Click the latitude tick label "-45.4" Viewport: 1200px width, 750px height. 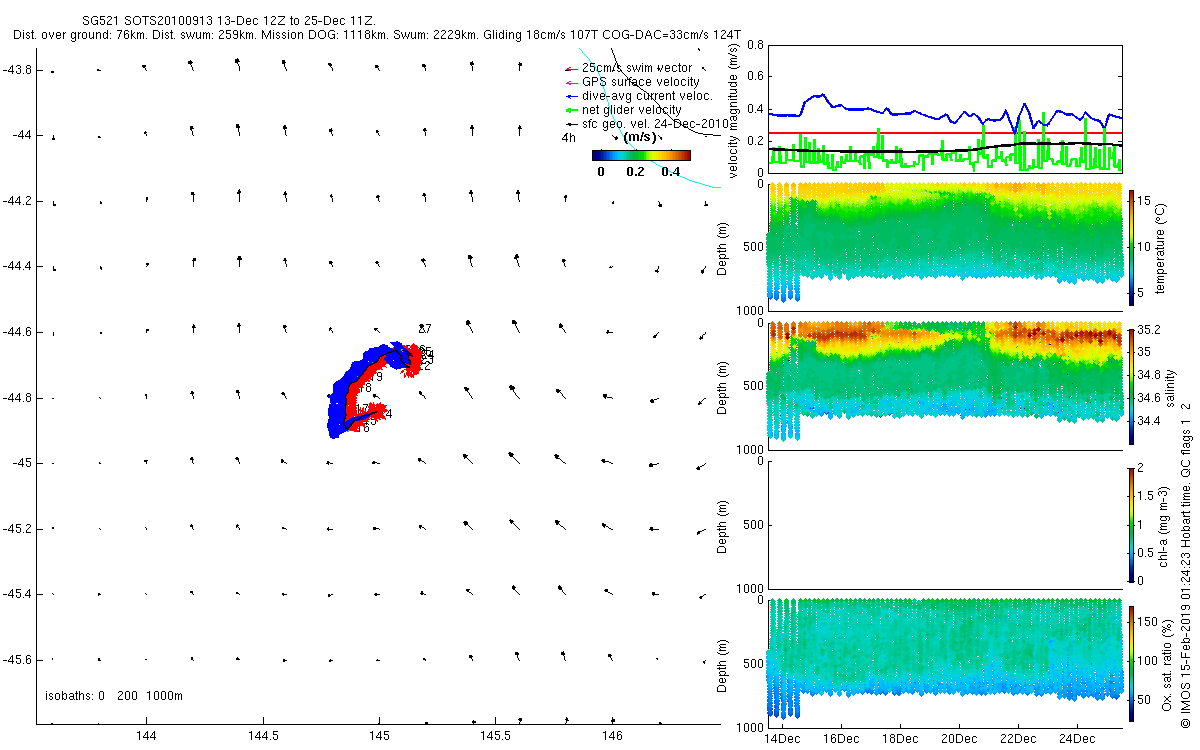click(18, 594)
